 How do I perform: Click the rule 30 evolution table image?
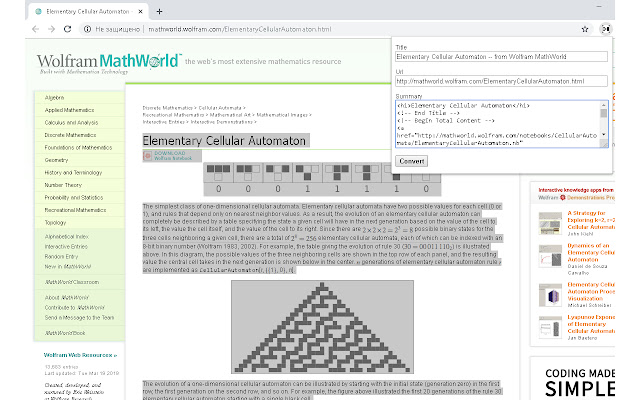coord(322,179)
